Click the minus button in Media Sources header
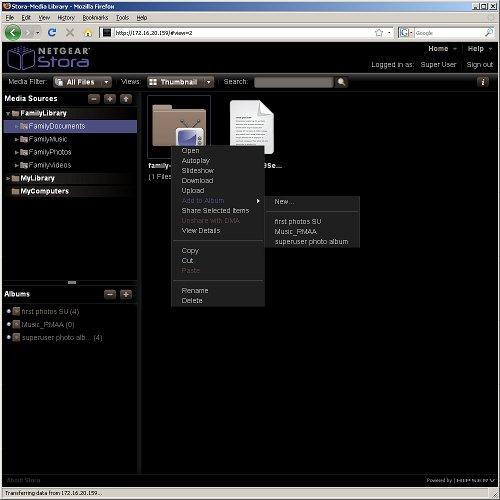 point(94,99)
